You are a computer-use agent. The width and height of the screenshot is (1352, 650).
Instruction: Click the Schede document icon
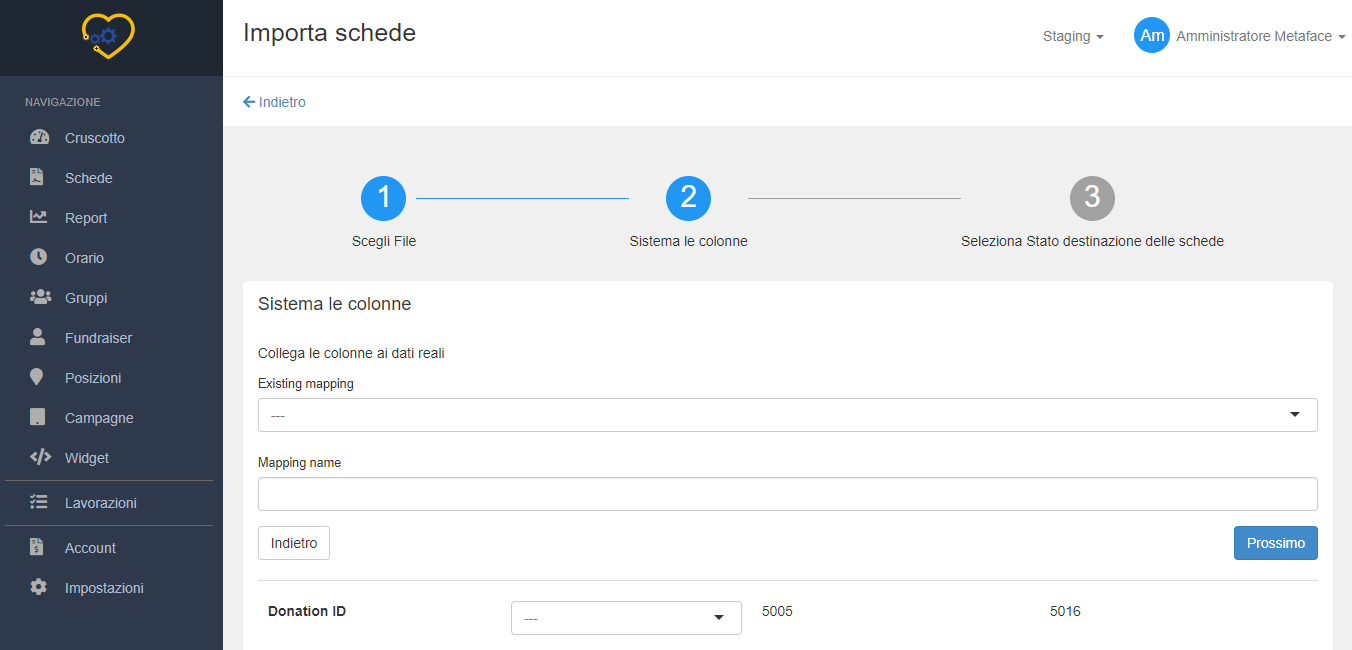click(38, 178)
